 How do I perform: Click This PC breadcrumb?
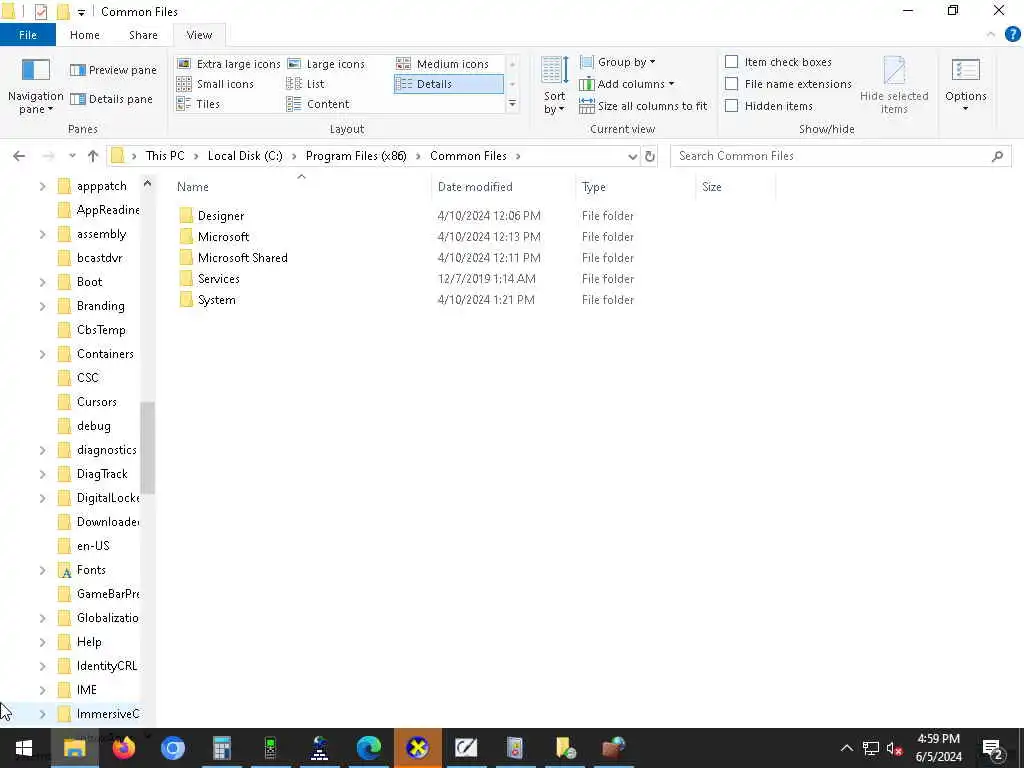click(165, 156)
